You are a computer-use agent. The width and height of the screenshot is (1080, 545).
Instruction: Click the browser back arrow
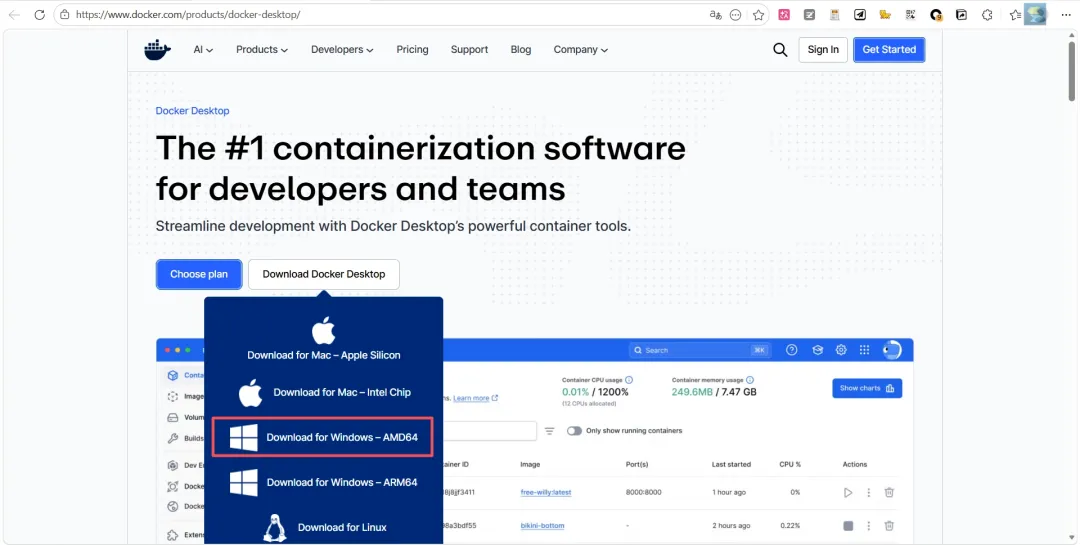click(x=14, y=14)
